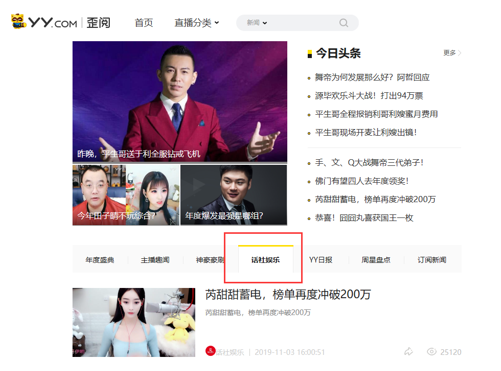Click inside the search input field
The height and width of the screenshot is (371, 501).
(x=302, y=23)
